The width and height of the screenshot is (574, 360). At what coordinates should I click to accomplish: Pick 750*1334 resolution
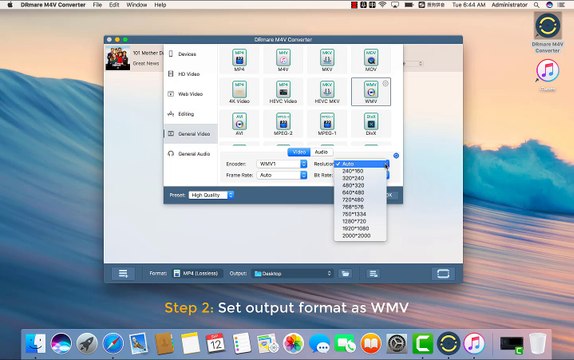coord(360,214)
